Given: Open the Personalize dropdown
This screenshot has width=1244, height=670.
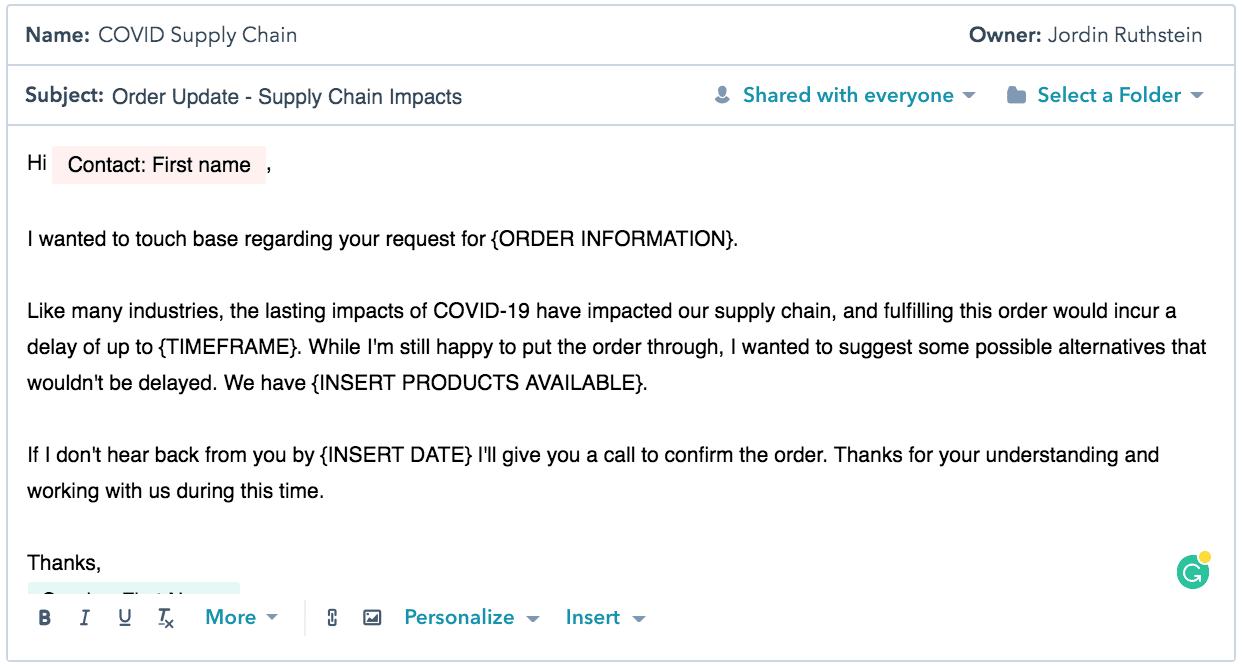Looking at the screenshot, I should point(470,617).
